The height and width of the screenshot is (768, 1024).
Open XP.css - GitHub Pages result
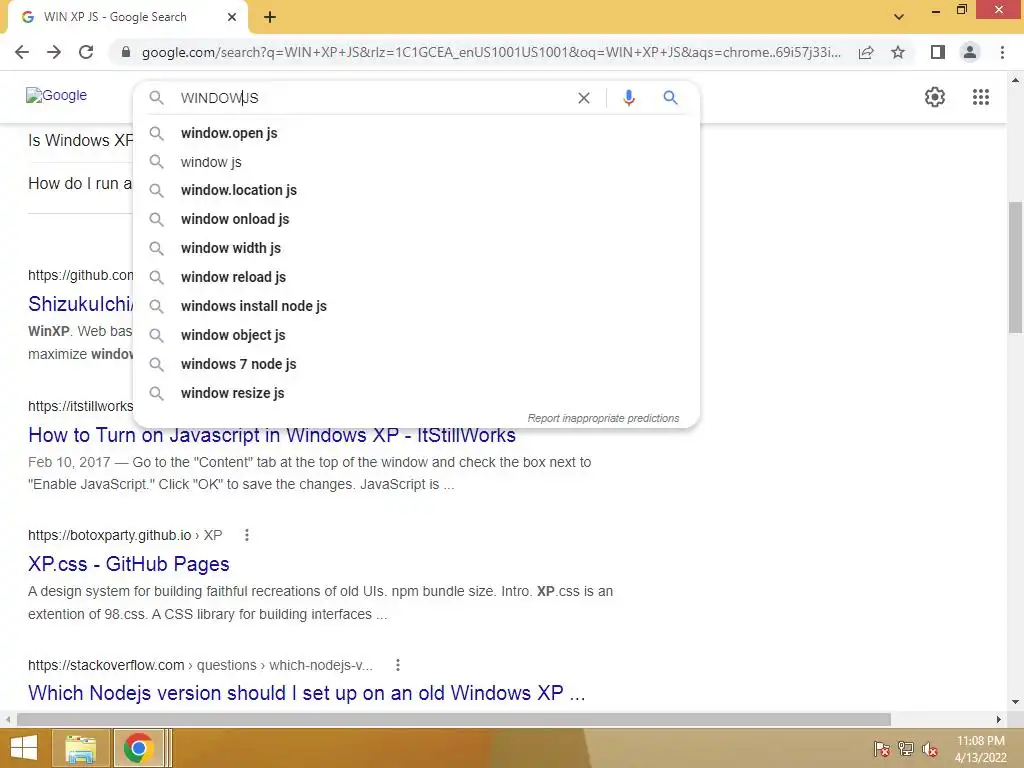coord(129,564)
